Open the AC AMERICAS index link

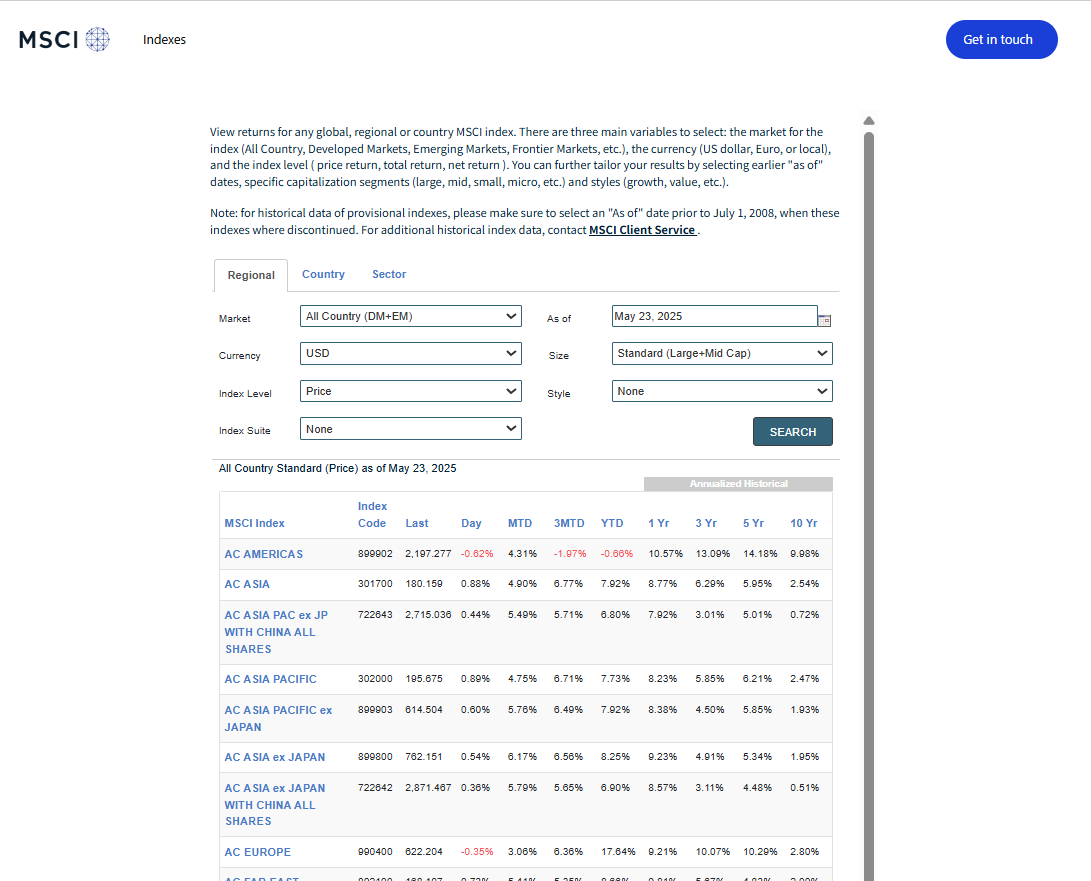[264, 554]
